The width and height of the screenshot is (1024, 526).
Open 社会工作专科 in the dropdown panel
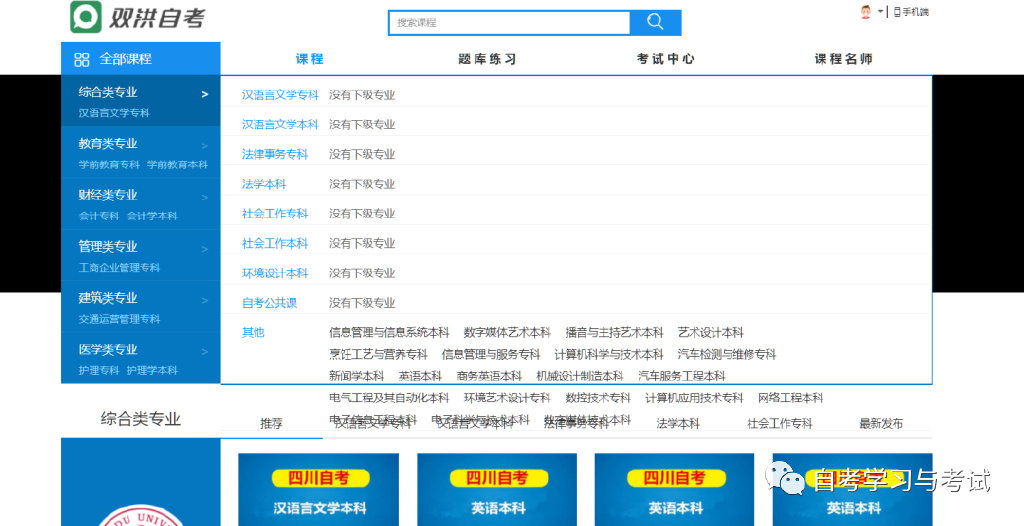coord(275,214)
